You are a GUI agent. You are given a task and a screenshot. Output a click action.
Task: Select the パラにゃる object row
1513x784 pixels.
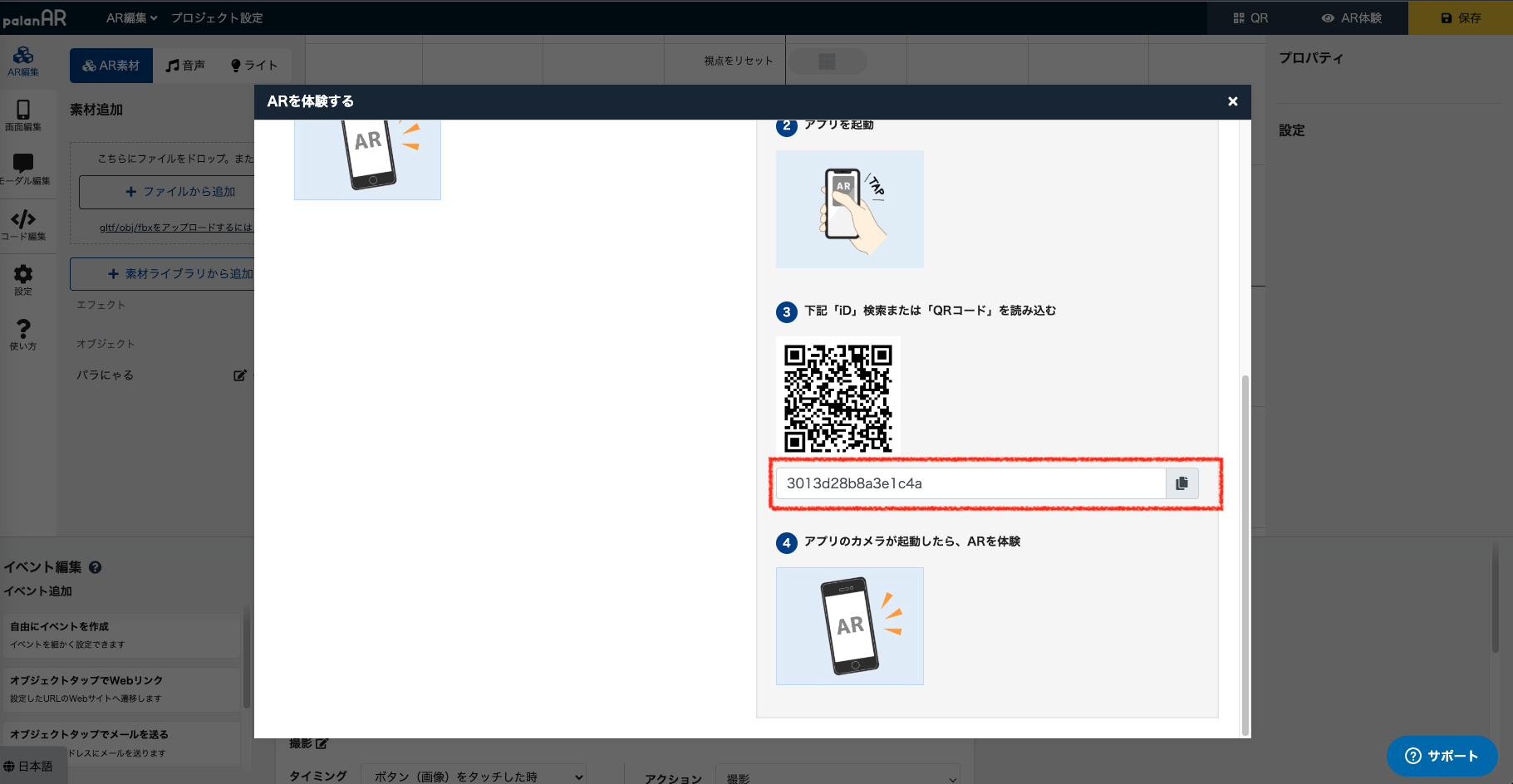coord(162,375)
